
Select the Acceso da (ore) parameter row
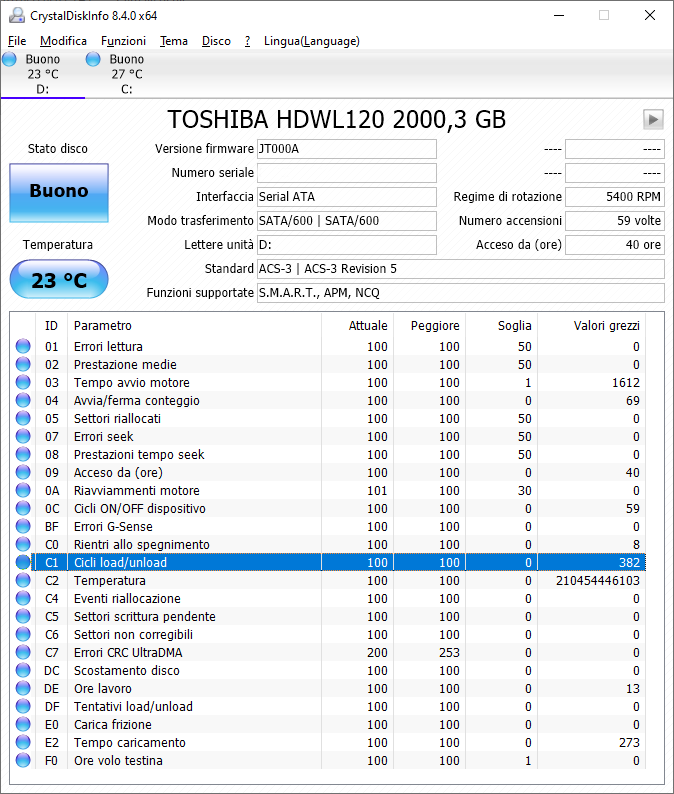pos(328,472)
